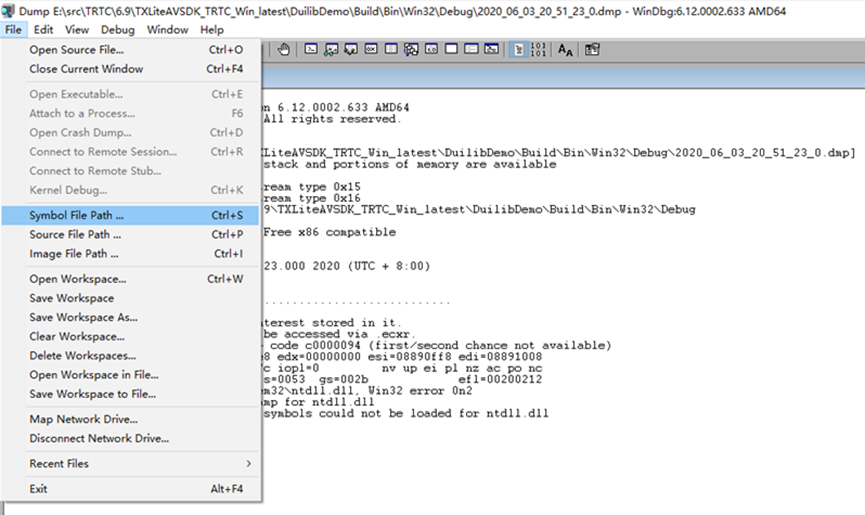Click the greyed Open Executable... entry
Viewport: 865px width, 515px height.
131,94
